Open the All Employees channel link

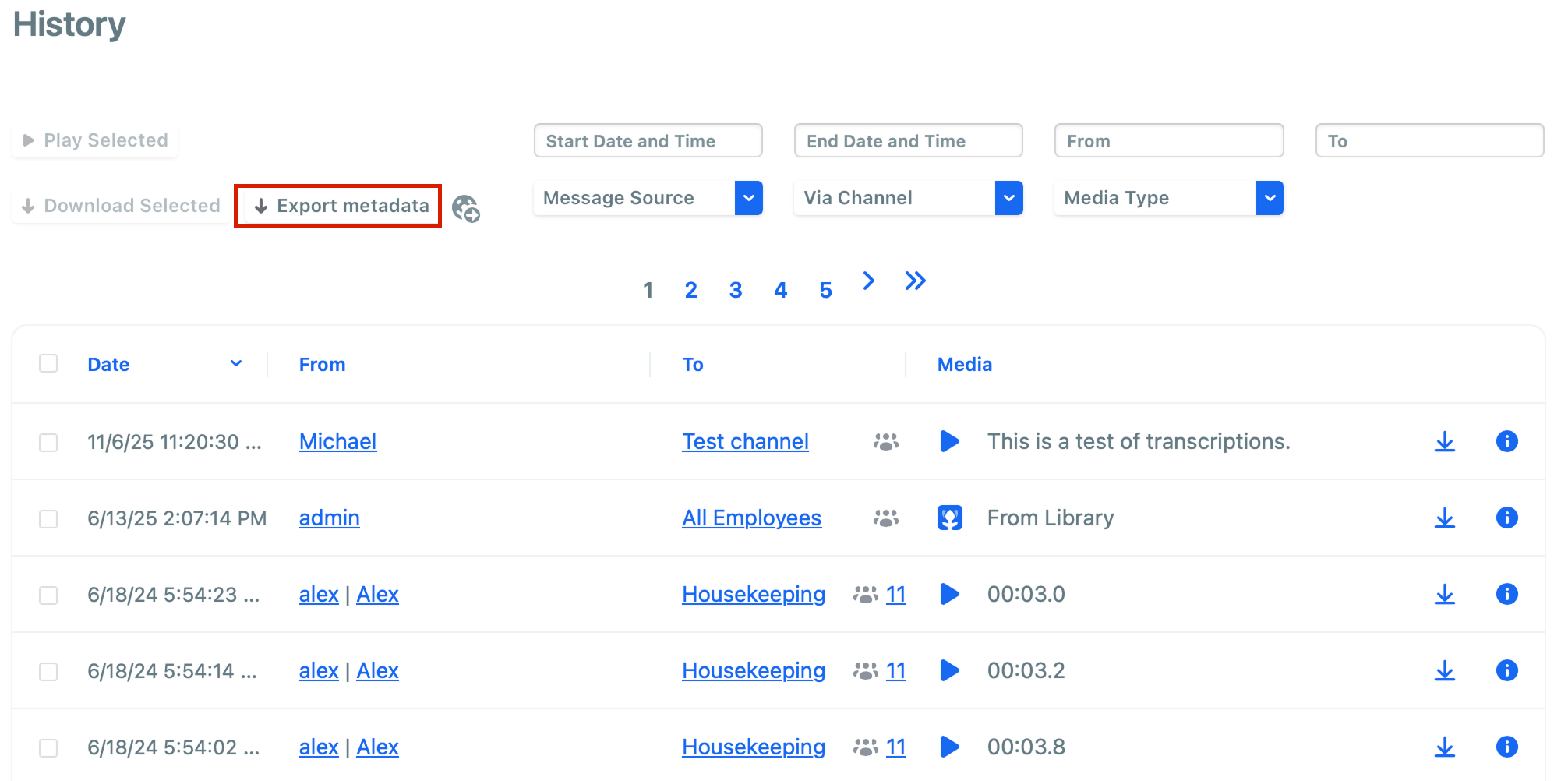coord(751,518)
